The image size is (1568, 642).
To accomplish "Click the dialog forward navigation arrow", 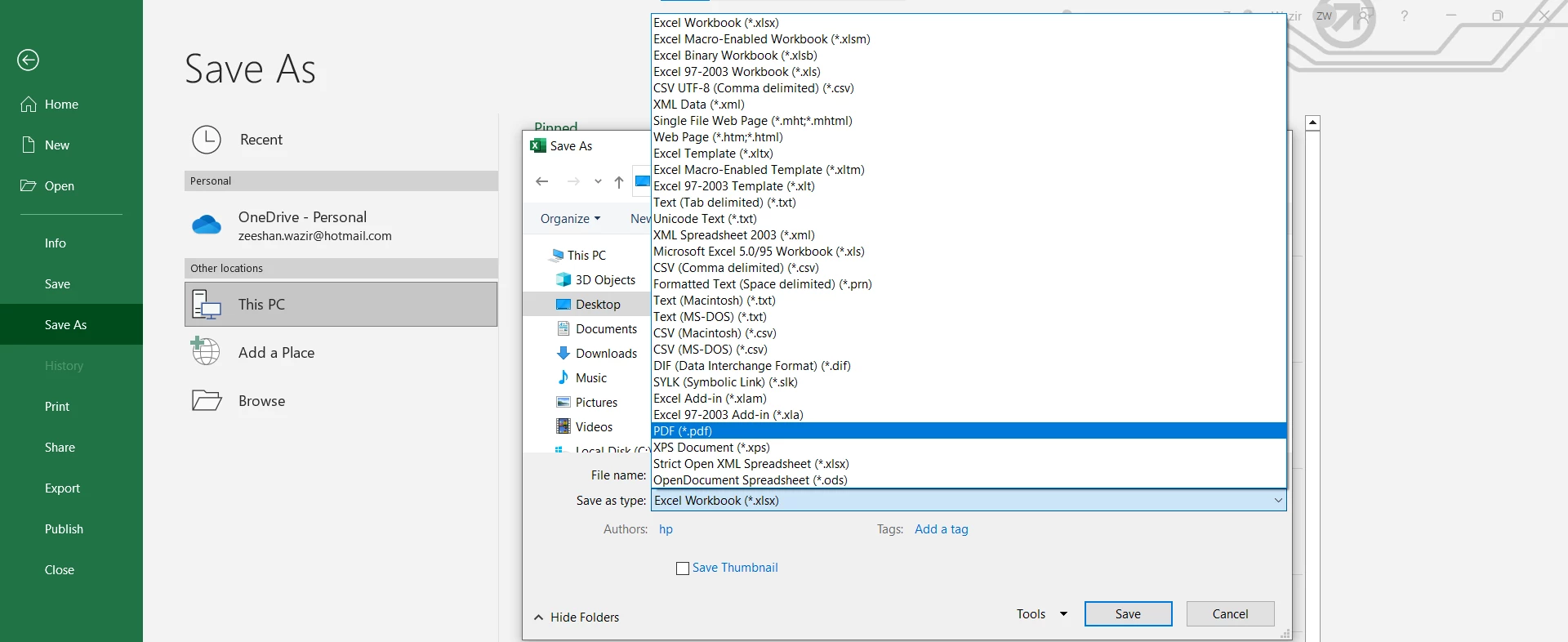I will pos(573,181).
